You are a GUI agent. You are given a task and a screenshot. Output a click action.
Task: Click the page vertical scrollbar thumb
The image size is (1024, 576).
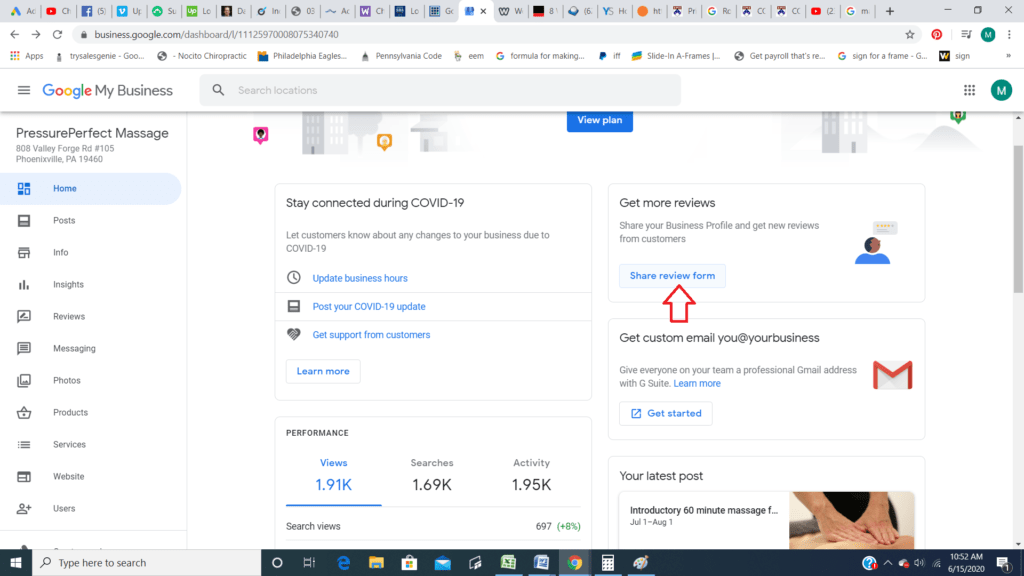click(x=1018, y=219)
